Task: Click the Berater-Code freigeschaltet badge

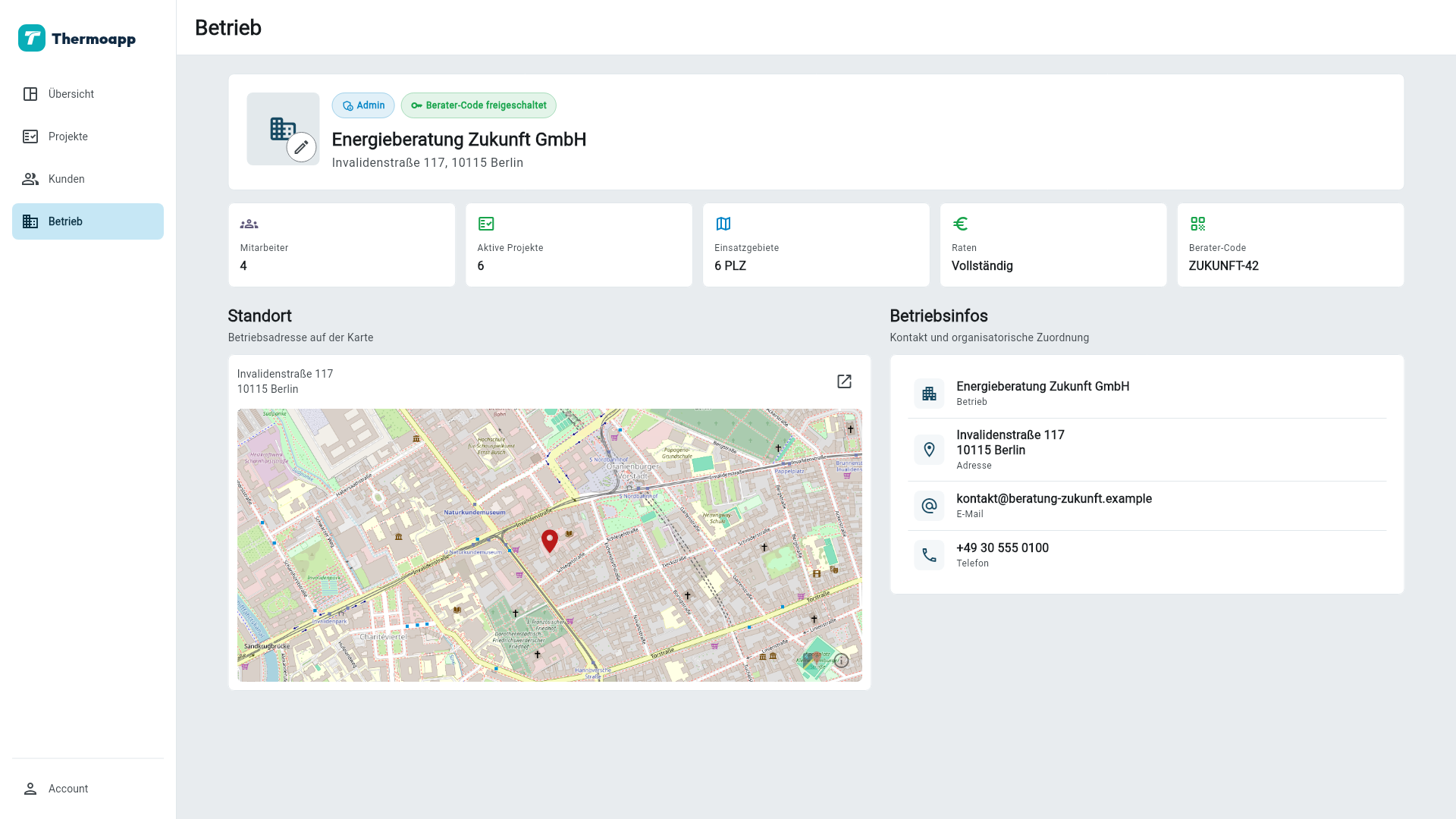Action: (x=479, y=105)
